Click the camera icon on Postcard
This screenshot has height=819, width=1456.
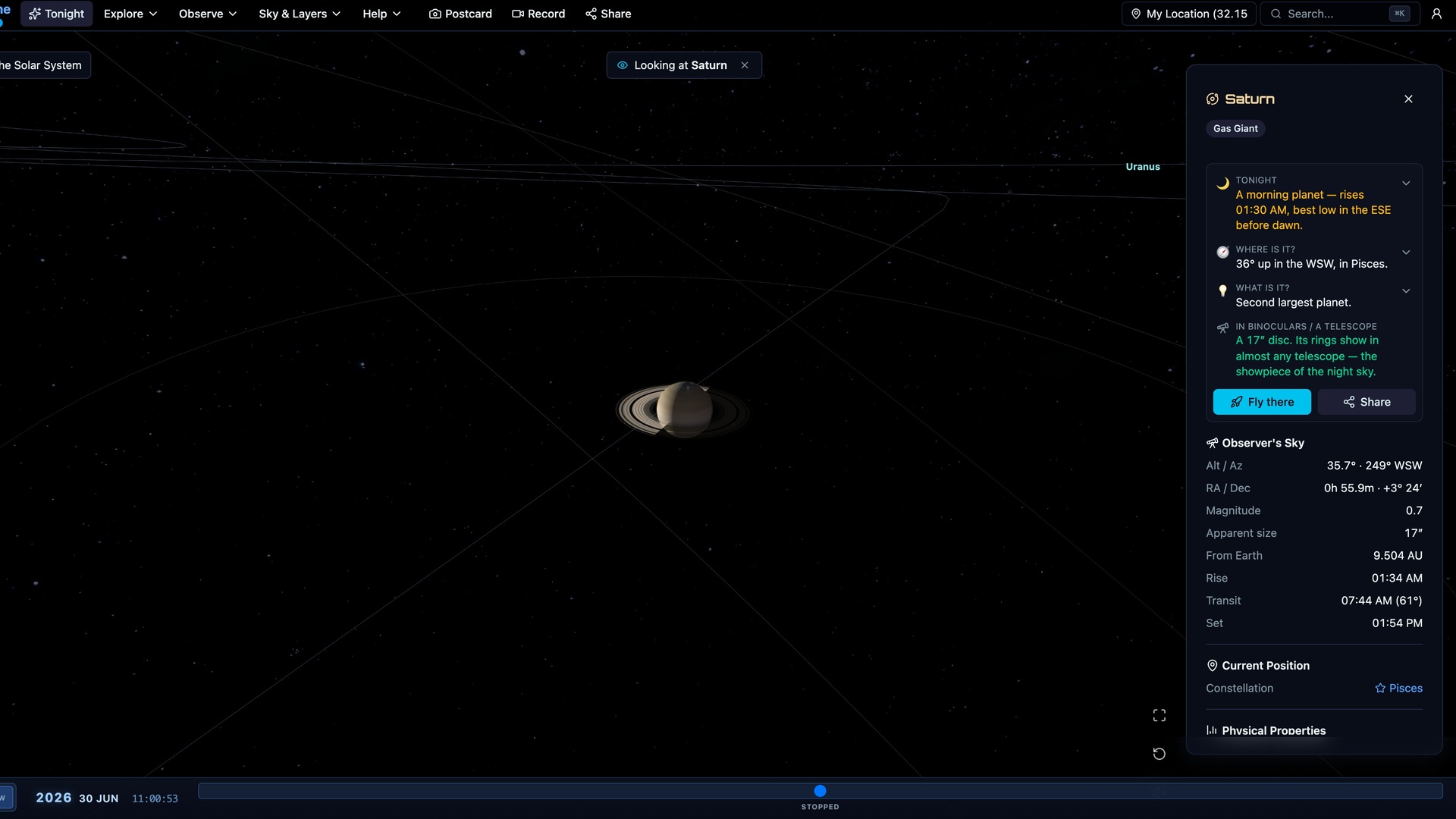pos(435,14)
